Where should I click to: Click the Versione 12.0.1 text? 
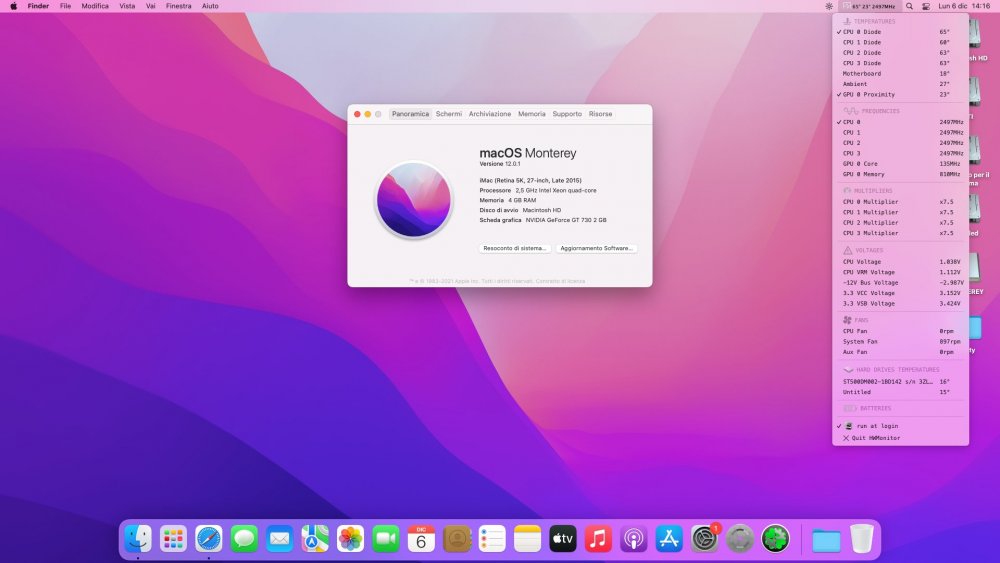(x=499, y=164)
